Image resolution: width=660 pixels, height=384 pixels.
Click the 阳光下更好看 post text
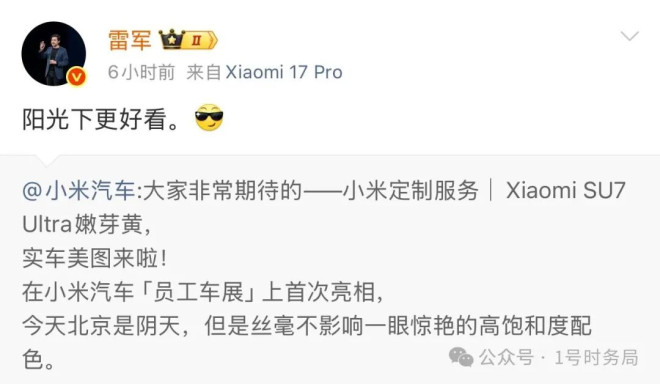point(101,119)
